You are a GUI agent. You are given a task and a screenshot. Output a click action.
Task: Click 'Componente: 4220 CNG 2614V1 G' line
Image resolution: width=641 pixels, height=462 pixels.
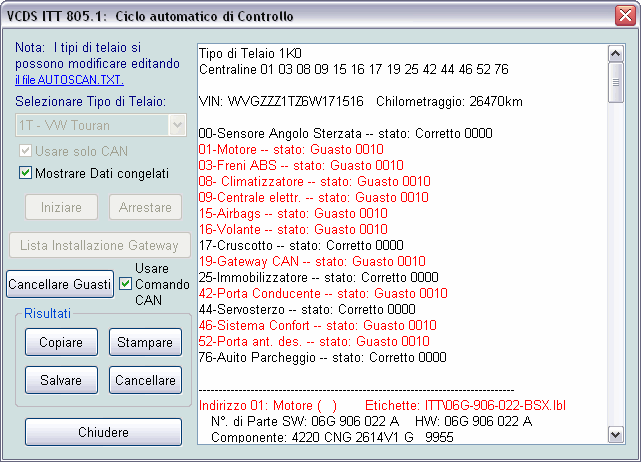tap(332, 437)
